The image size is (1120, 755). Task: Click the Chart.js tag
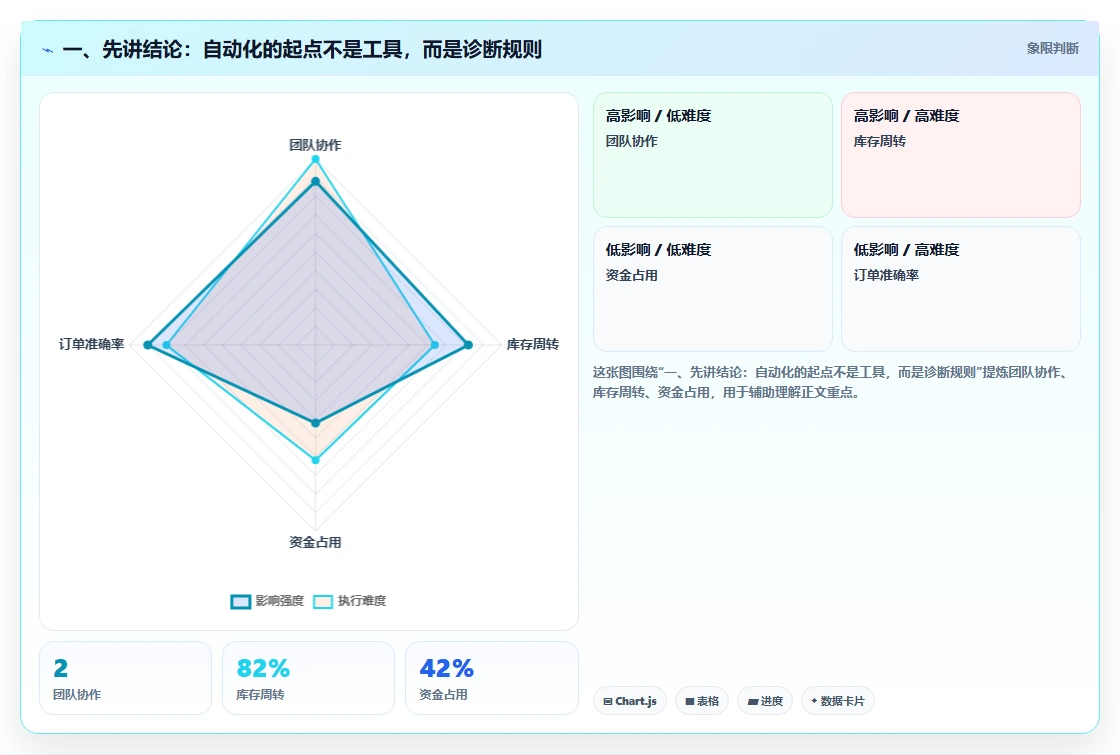click(630, 701)
